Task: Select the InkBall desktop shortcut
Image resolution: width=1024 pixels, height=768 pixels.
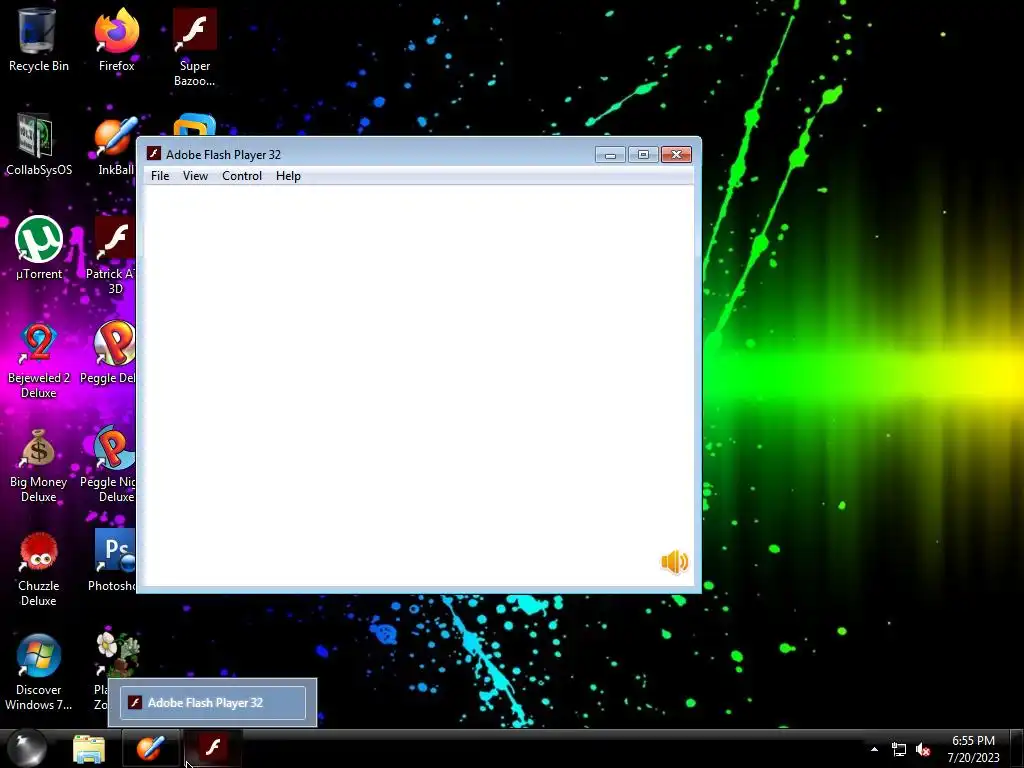Action: pyautogui.click(x=115, y=144)
